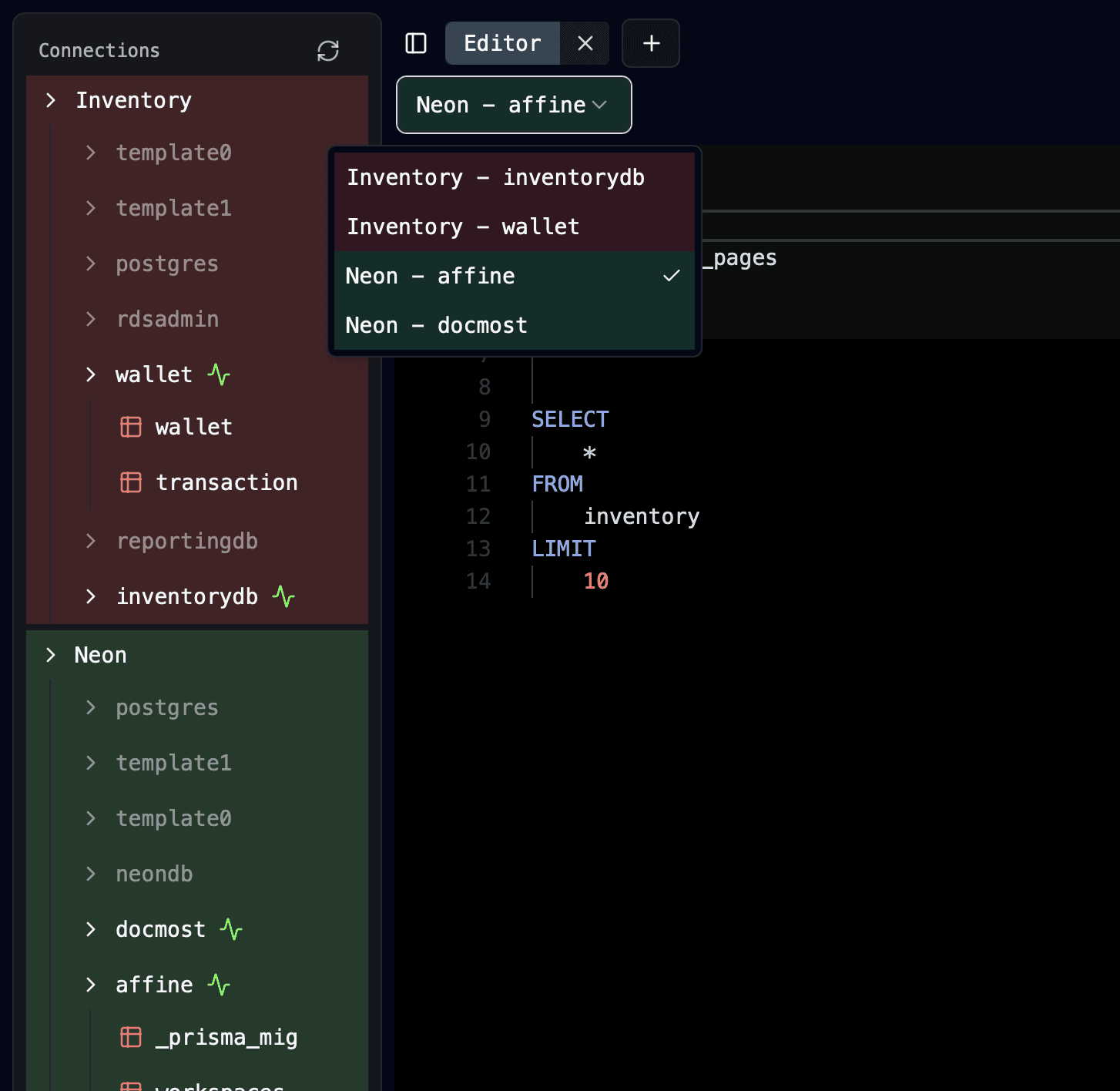Close the Editor tab
This screenshot has height=1091, width=1120.
585,43
